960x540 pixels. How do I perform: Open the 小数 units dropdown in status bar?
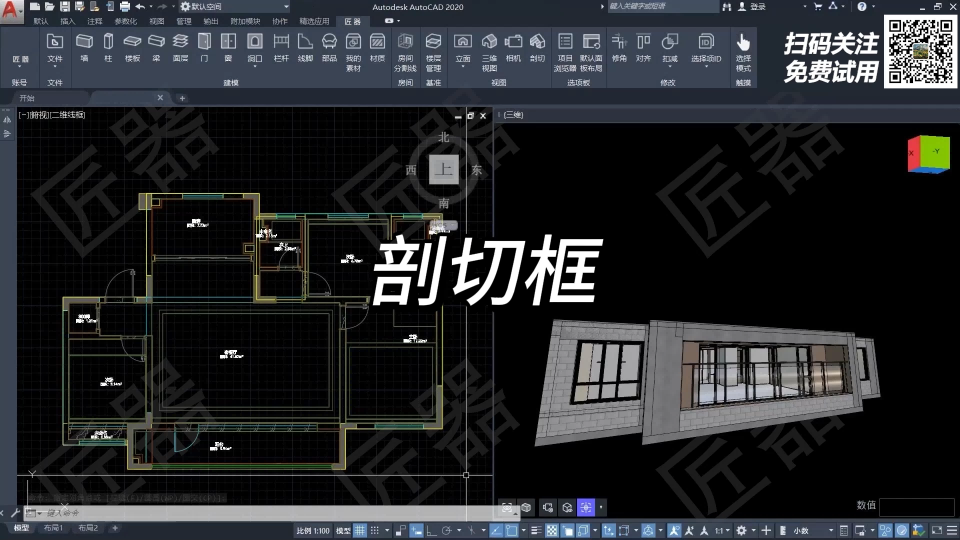(x=831, y=530)
